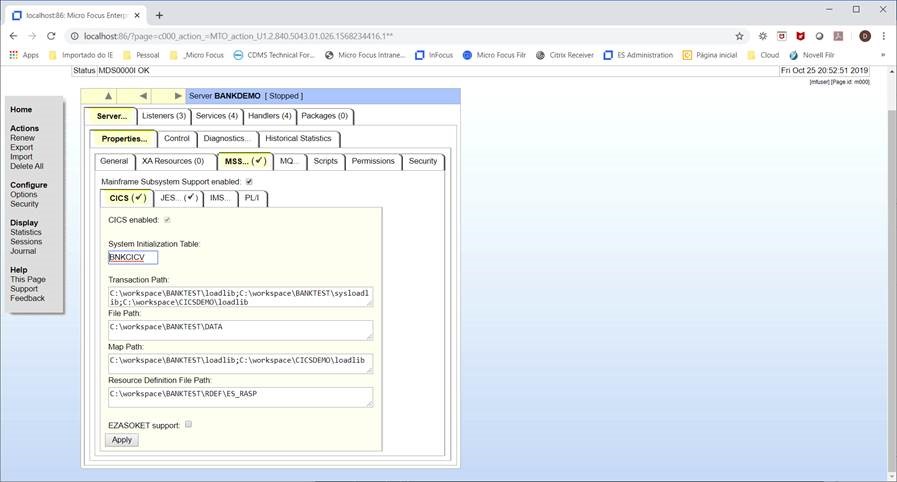Click the gear extension icon

click(763, 36)
